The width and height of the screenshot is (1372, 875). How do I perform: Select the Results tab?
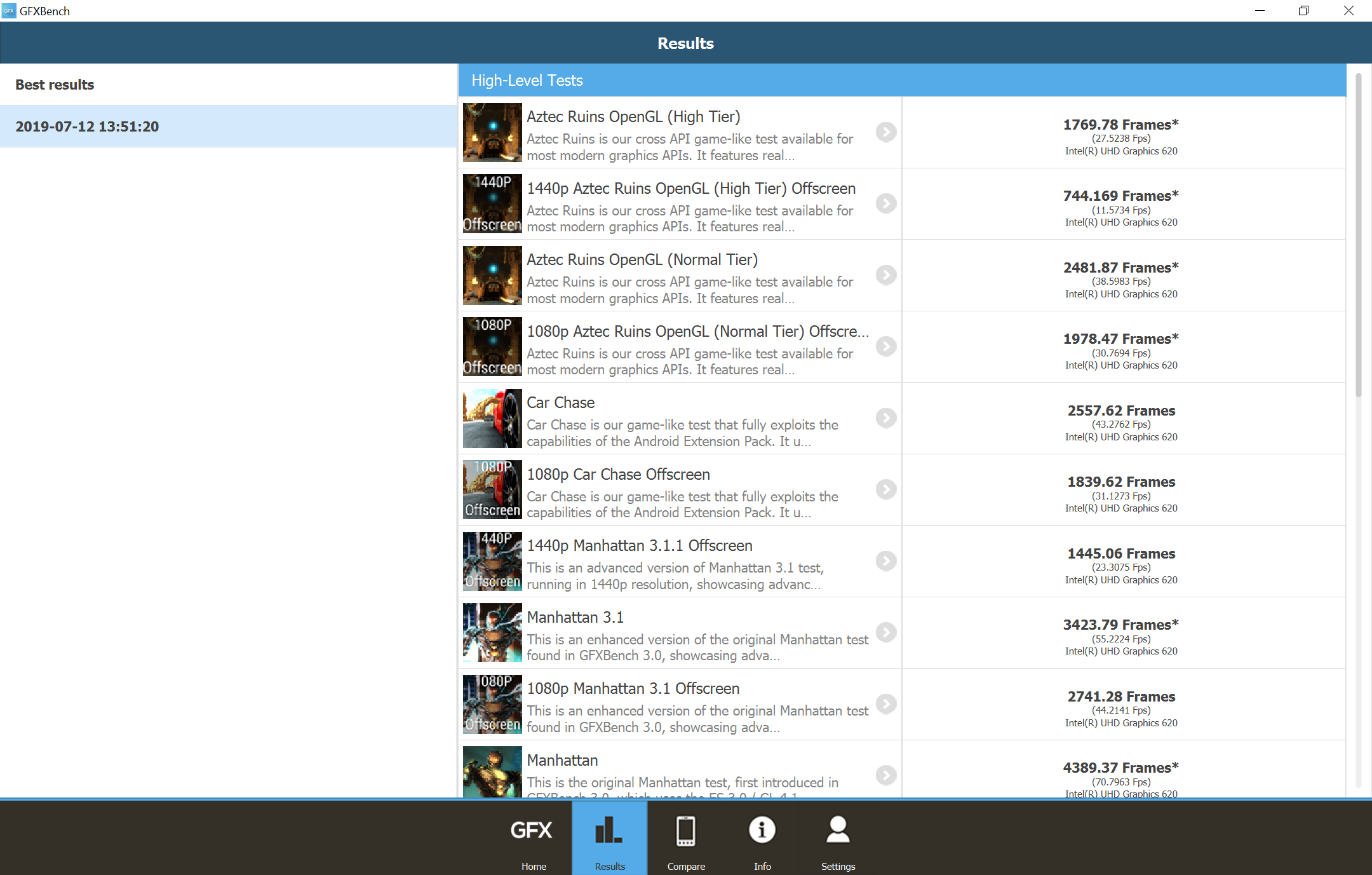pos(610,838)
